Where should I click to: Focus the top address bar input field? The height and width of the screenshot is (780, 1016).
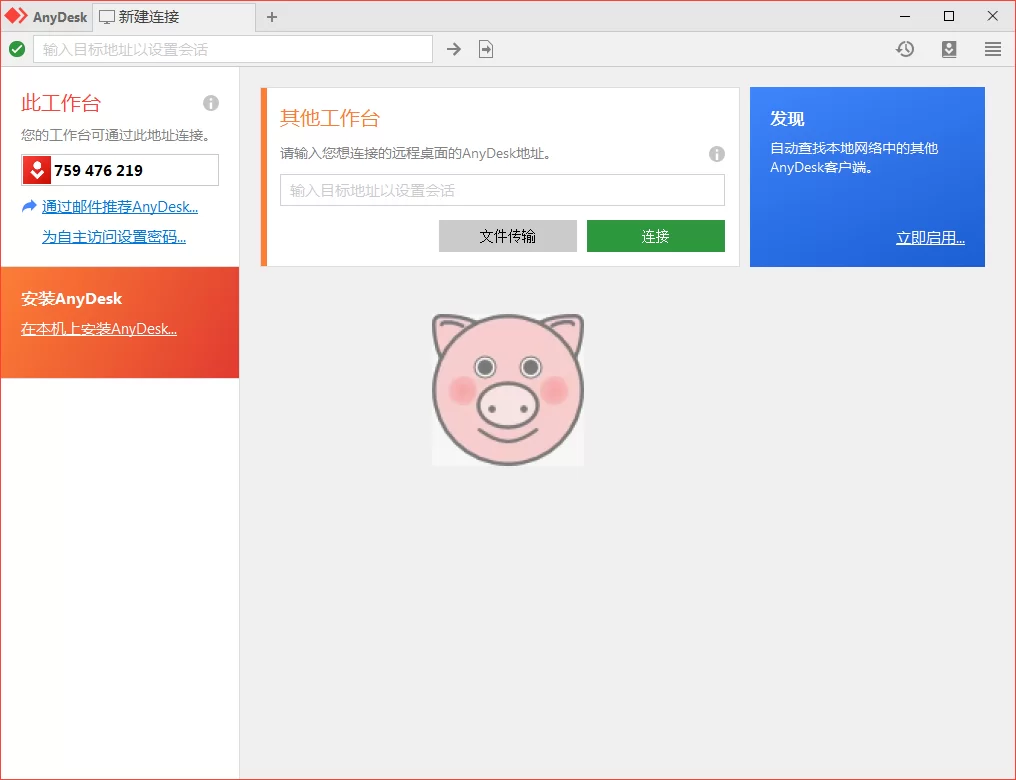233,49
